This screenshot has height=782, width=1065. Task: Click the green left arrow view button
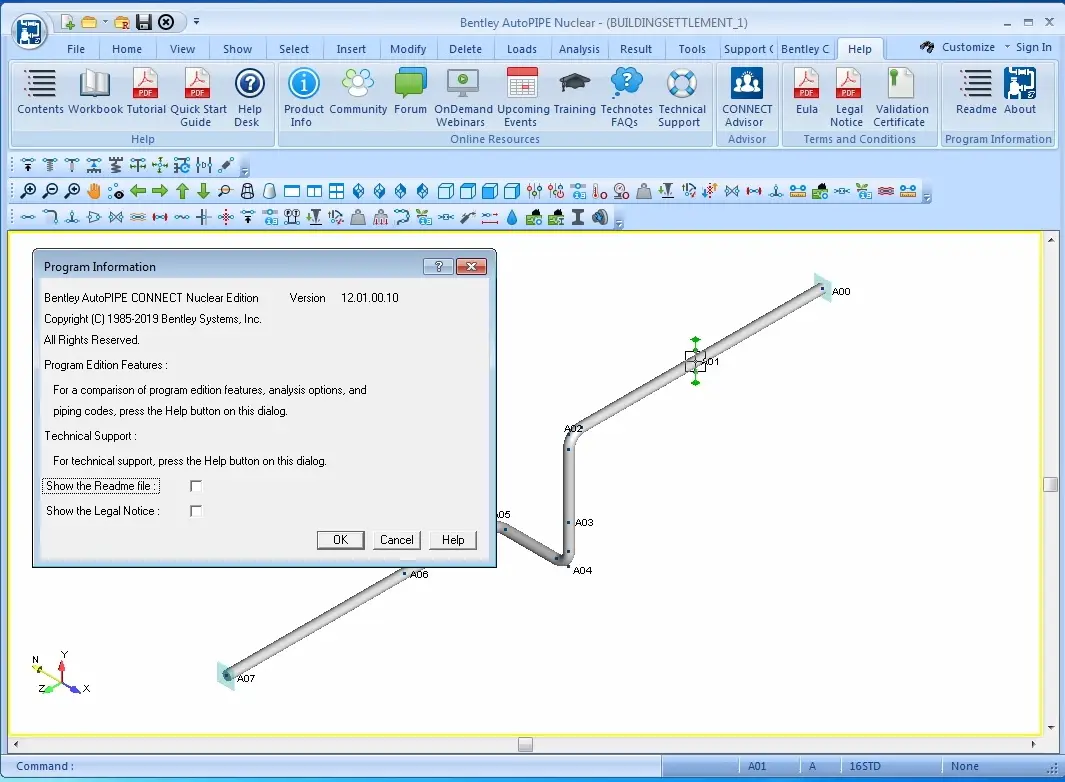click(x=138, y=192)
